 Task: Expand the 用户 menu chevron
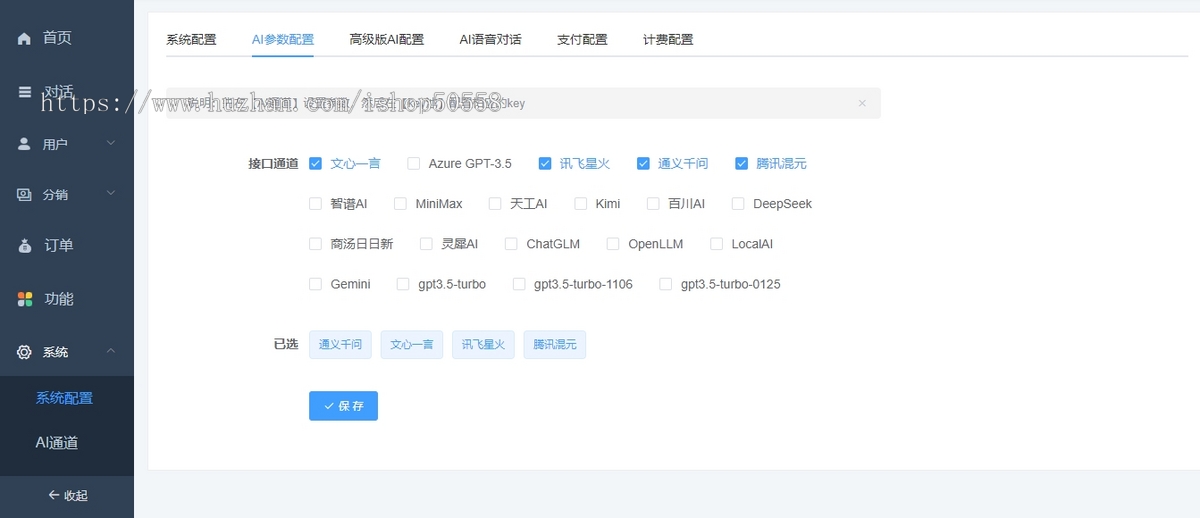111,143
